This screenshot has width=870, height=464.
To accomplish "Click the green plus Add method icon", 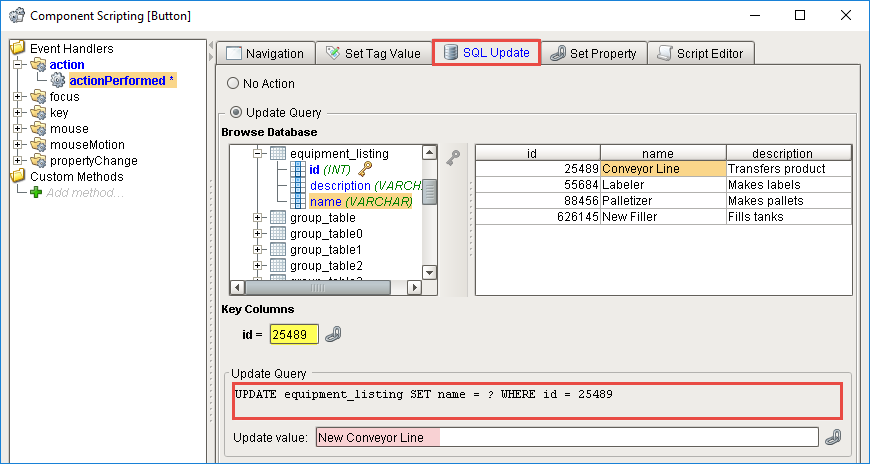I will [x=36, y=193].
